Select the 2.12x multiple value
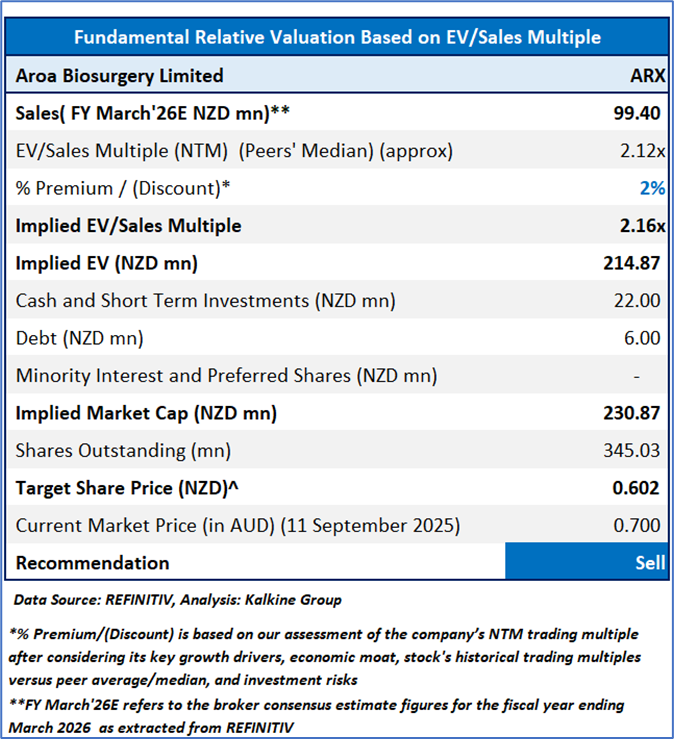674x739 pixels. (x=641, y=151)
